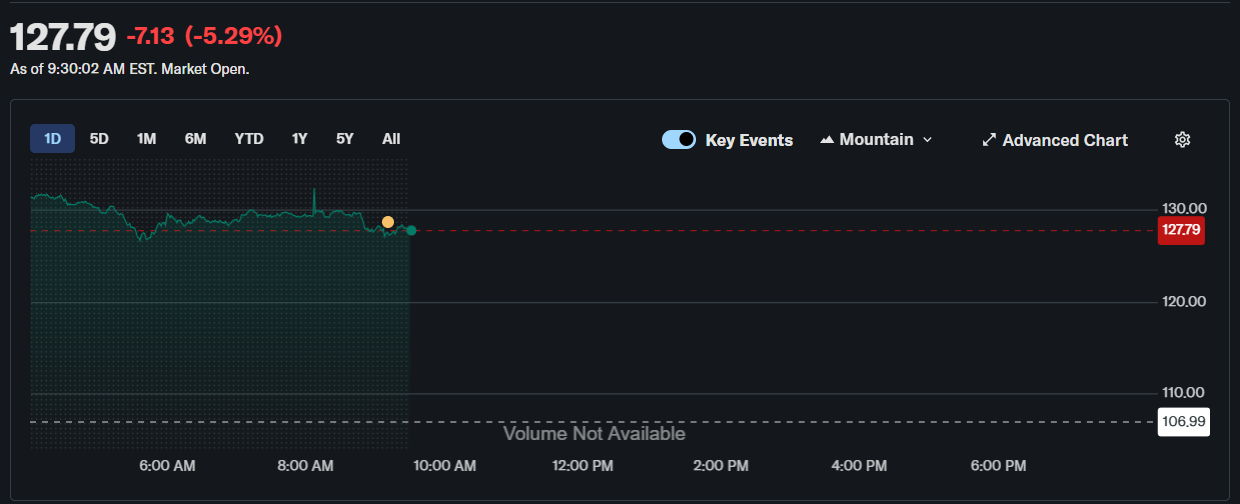Switch to the 5D time range
Screen dimensions: 1240x504
tap(99, 139)
